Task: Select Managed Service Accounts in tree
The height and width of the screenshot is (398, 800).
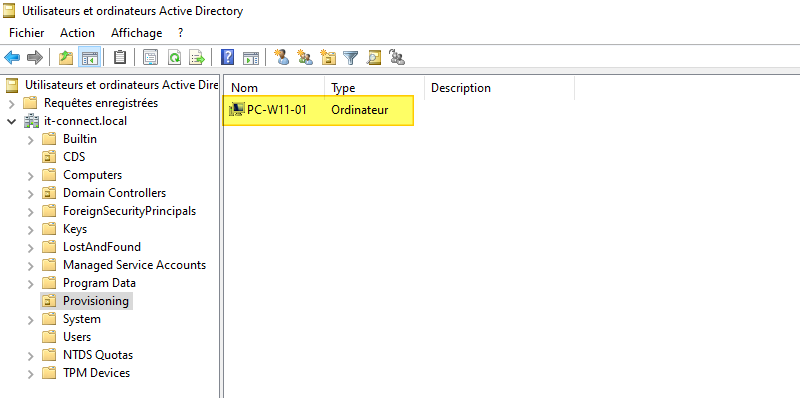Action: pyautogui.click(x=135, y=265)
